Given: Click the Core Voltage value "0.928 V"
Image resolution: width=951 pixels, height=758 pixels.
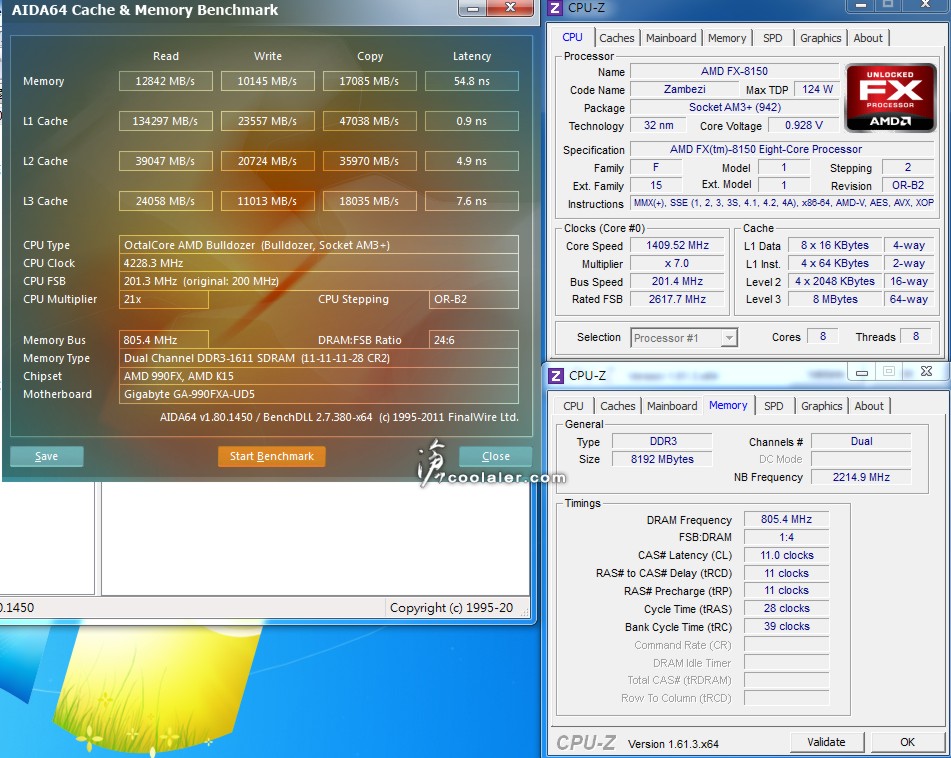Looking at the screenshot, I should pos(804,126).
